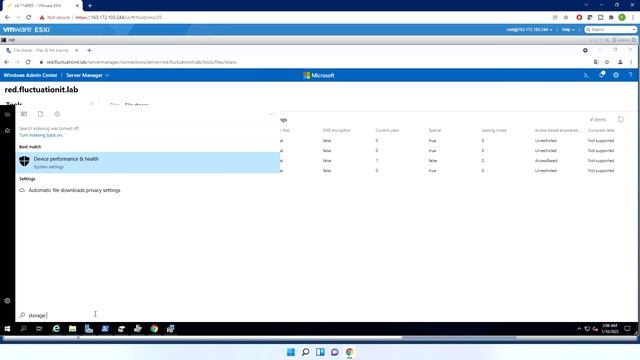
Task: Click the Home icon in Start sidebar
Action: point(7,131)
